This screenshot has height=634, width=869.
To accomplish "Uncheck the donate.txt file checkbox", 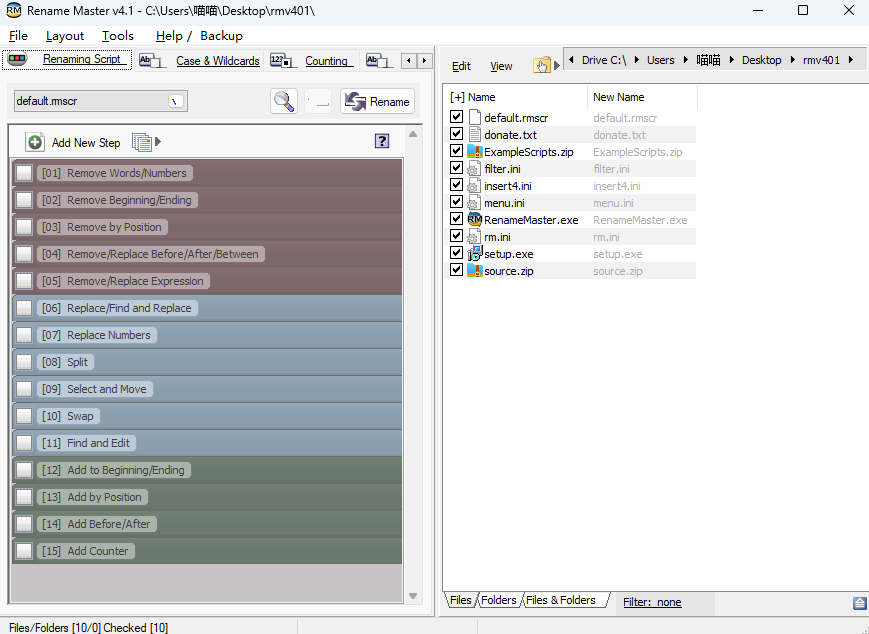I will 456,134.
